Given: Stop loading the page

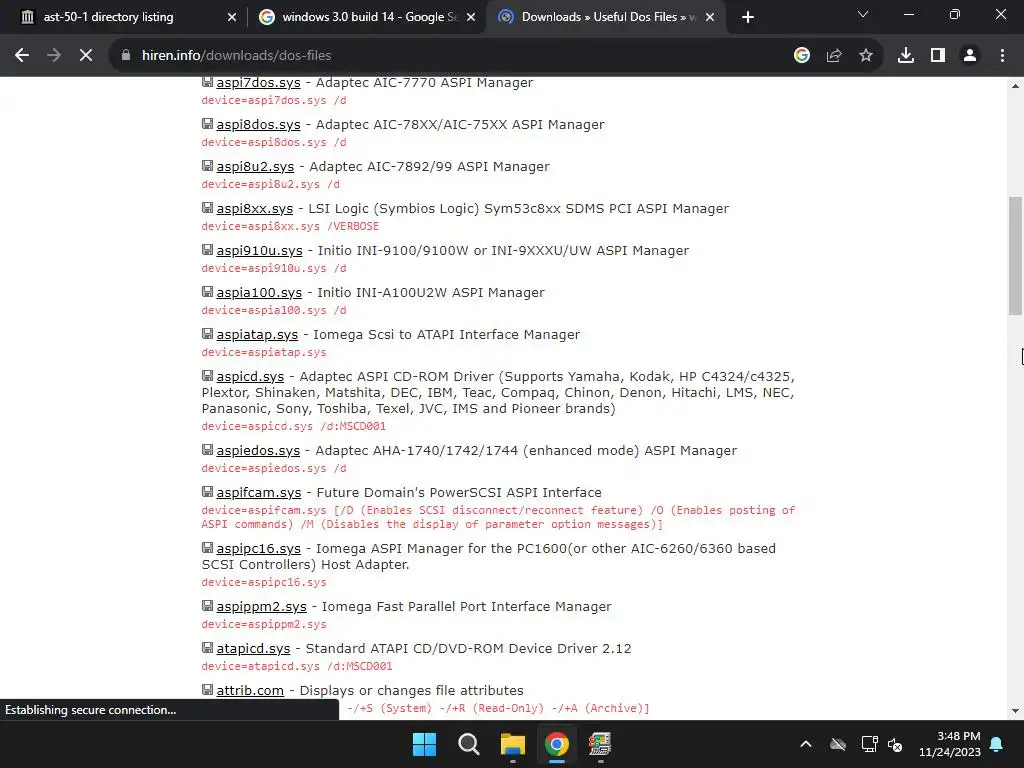Looking at the screenshot, I should click(x=86, y=56).
